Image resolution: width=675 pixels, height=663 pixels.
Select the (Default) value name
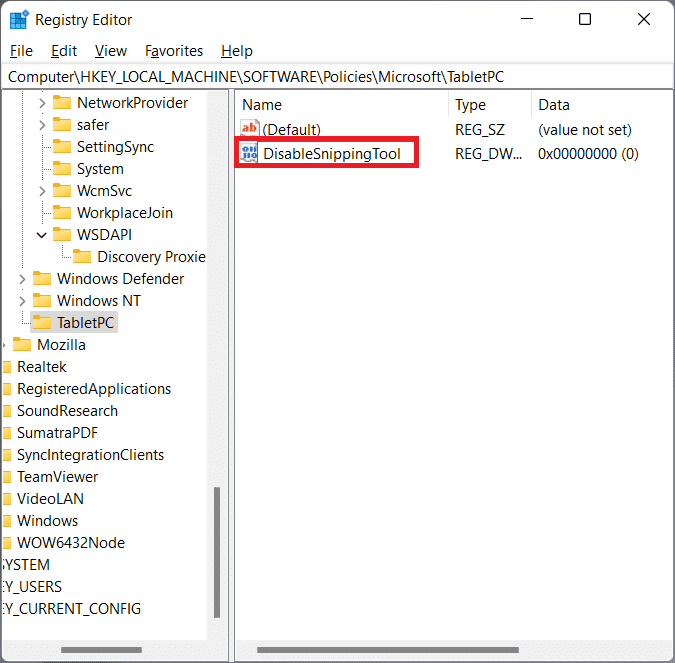point(291,130)
